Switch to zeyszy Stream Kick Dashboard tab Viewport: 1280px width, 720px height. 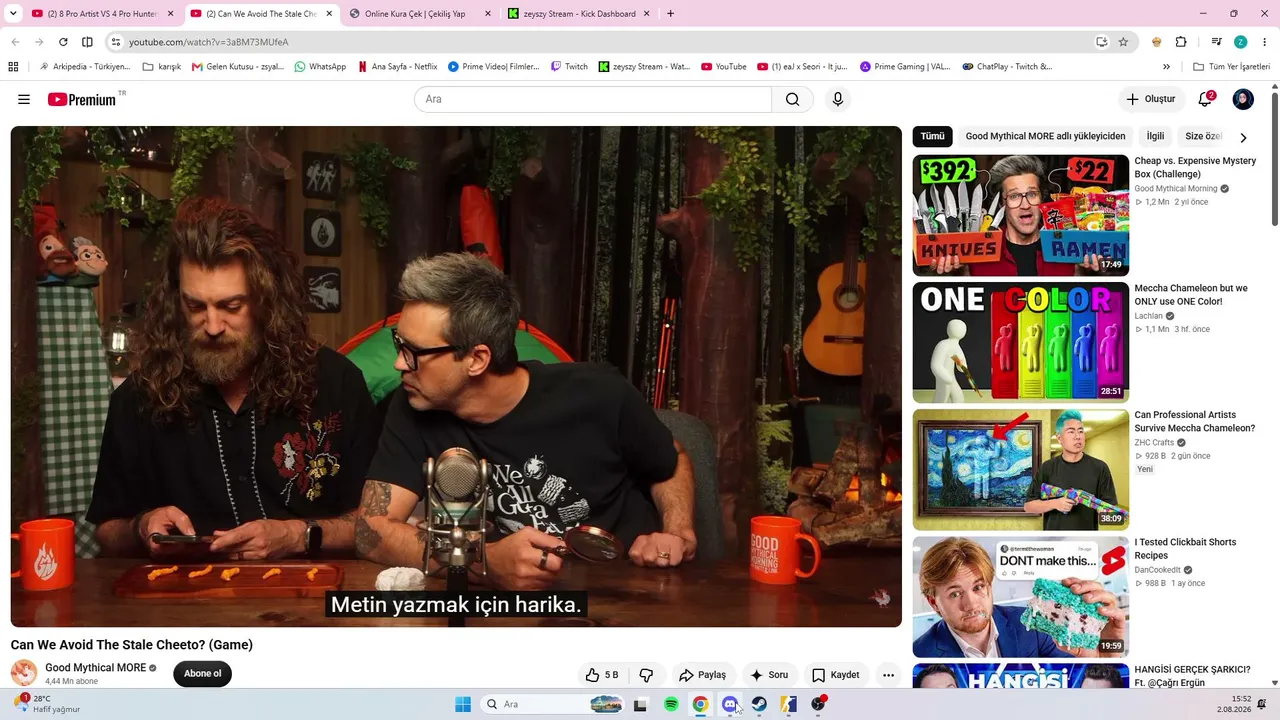coord(579,14)
